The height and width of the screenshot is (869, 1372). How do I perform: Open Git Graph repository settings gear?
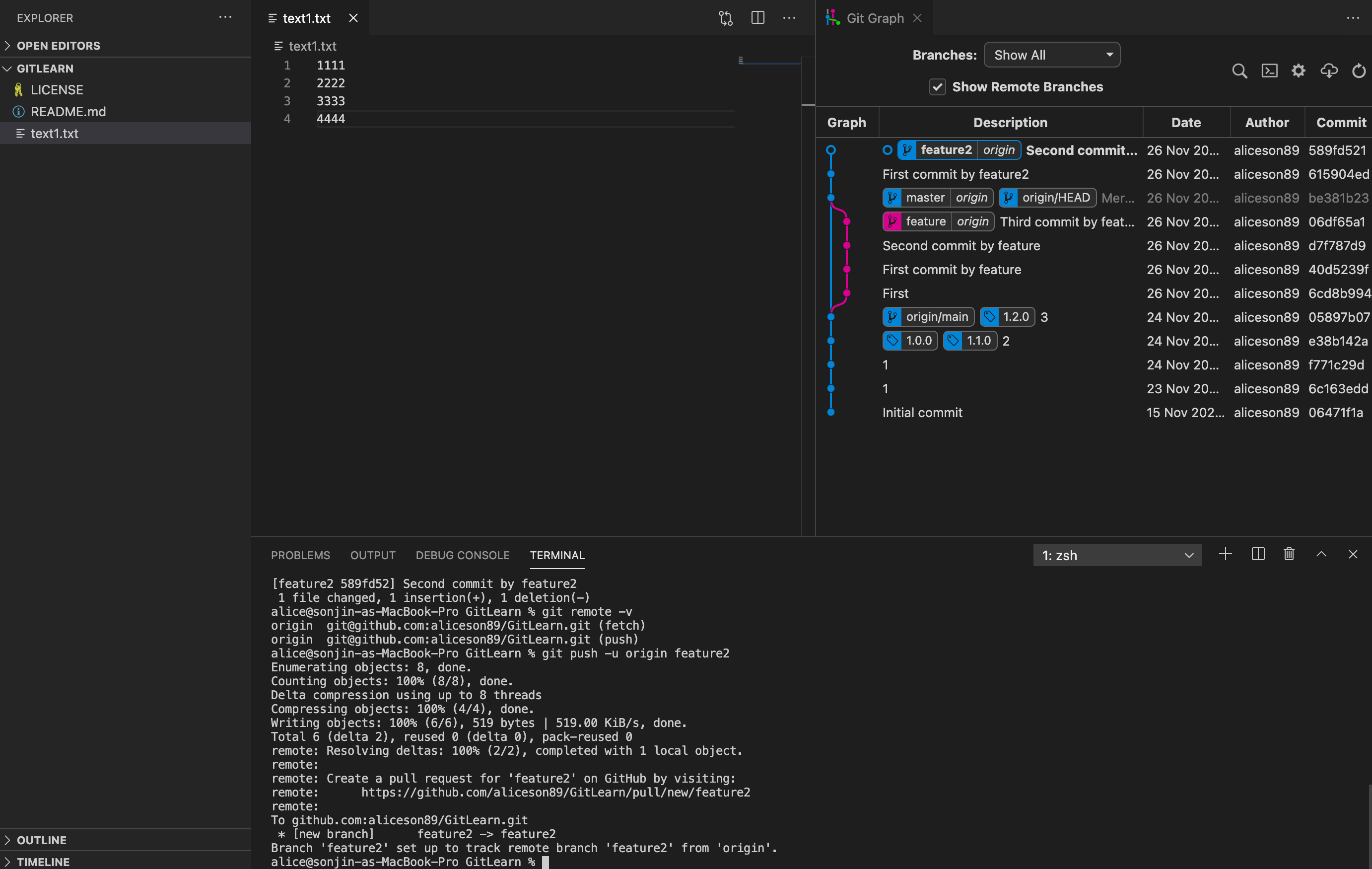[x=1299, y=71]
